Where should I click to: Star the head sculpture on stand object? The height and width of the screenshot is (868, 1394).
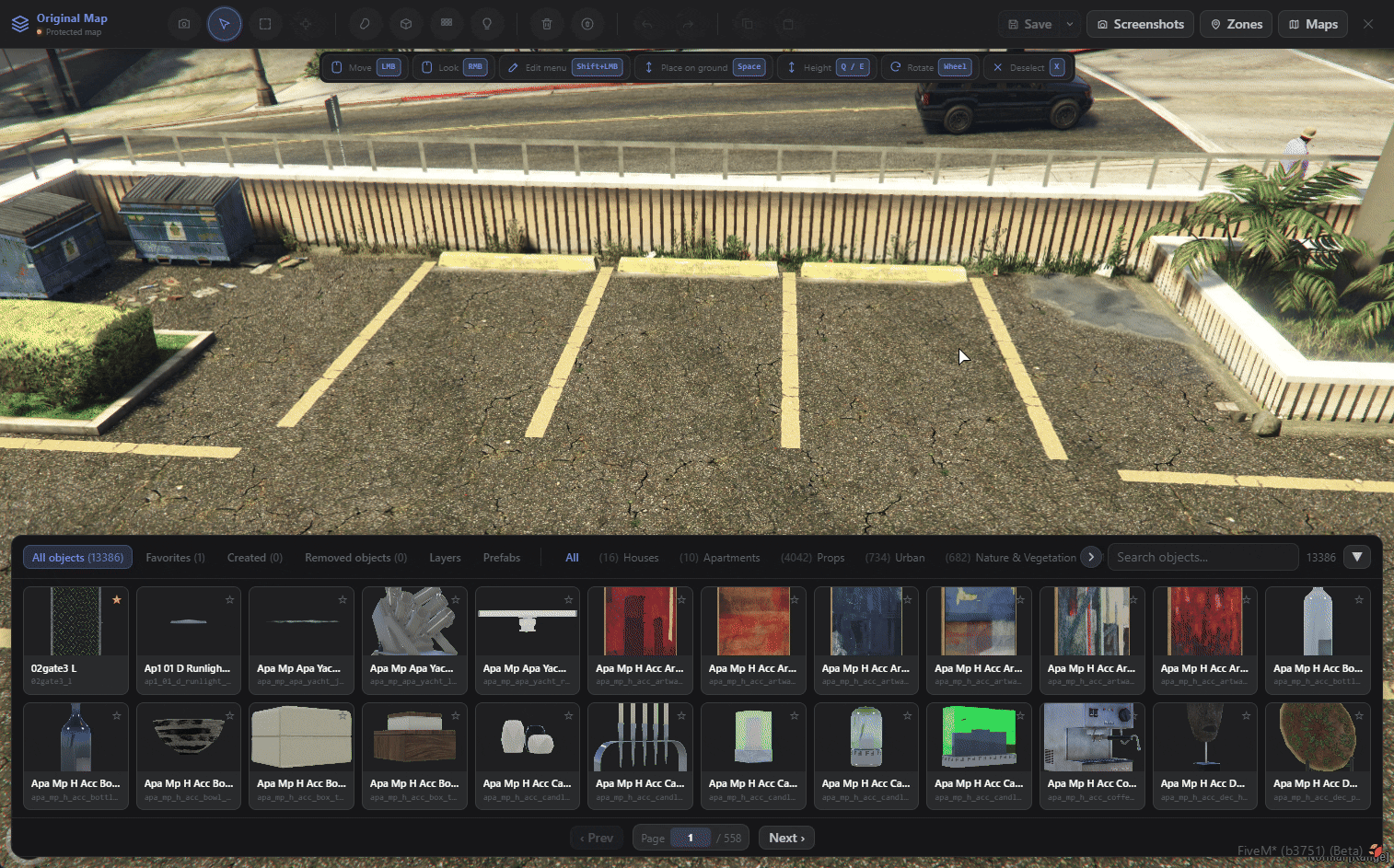(x=1247, y=715)
